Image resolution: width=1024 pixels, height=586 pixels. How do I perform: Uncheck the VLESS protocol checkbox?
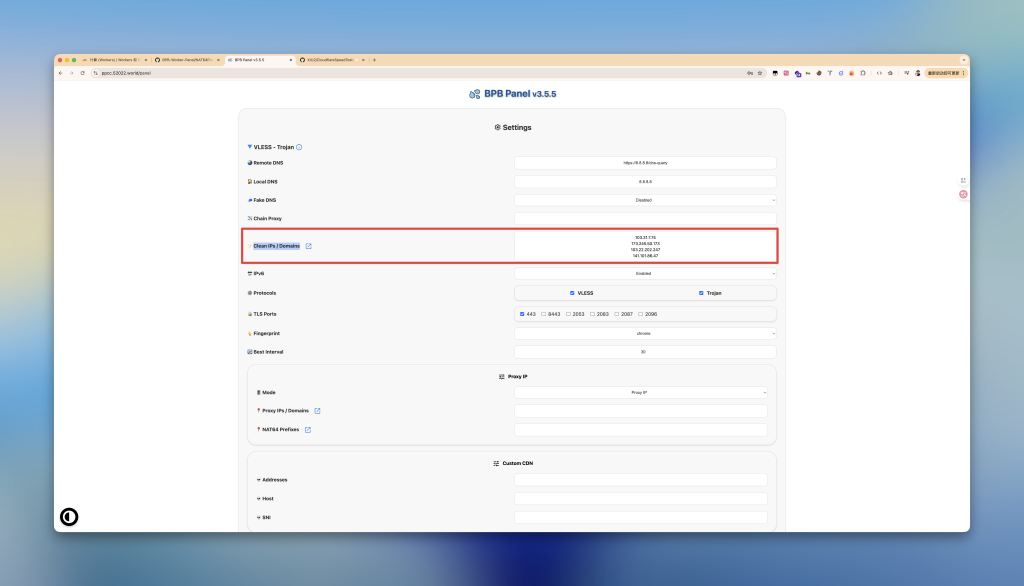(572, 293)
